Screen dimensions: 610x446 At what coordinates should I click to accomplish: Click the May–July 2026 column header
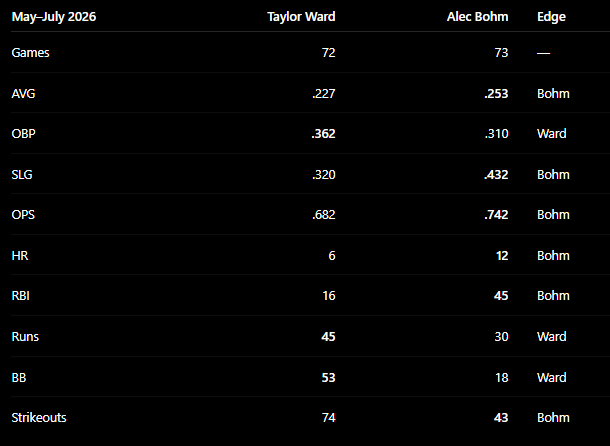[x=54, y=17]
